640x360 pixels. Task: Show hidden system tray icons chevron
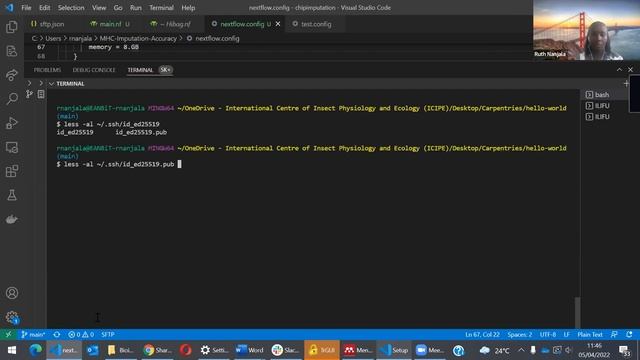pos(521,350)
